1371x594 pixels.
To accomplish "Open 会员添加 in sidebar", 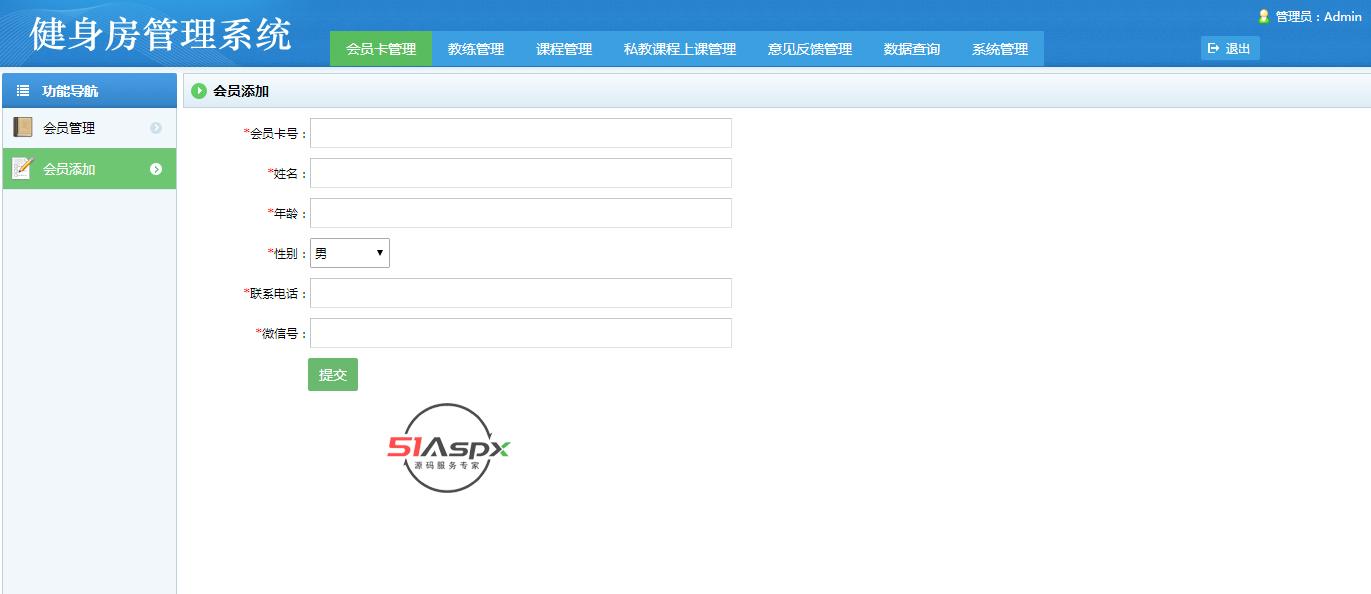I will 89,169.
